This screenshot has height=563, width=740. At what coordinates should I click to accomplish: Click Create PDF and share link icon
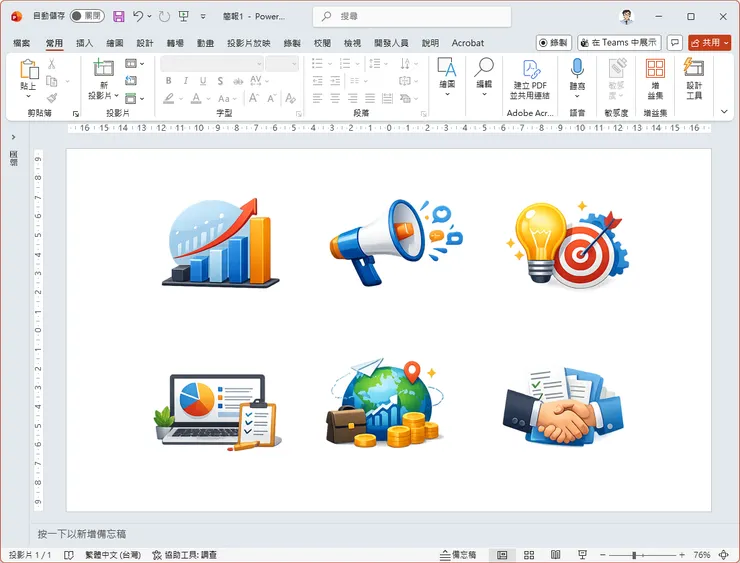[530, 69]
